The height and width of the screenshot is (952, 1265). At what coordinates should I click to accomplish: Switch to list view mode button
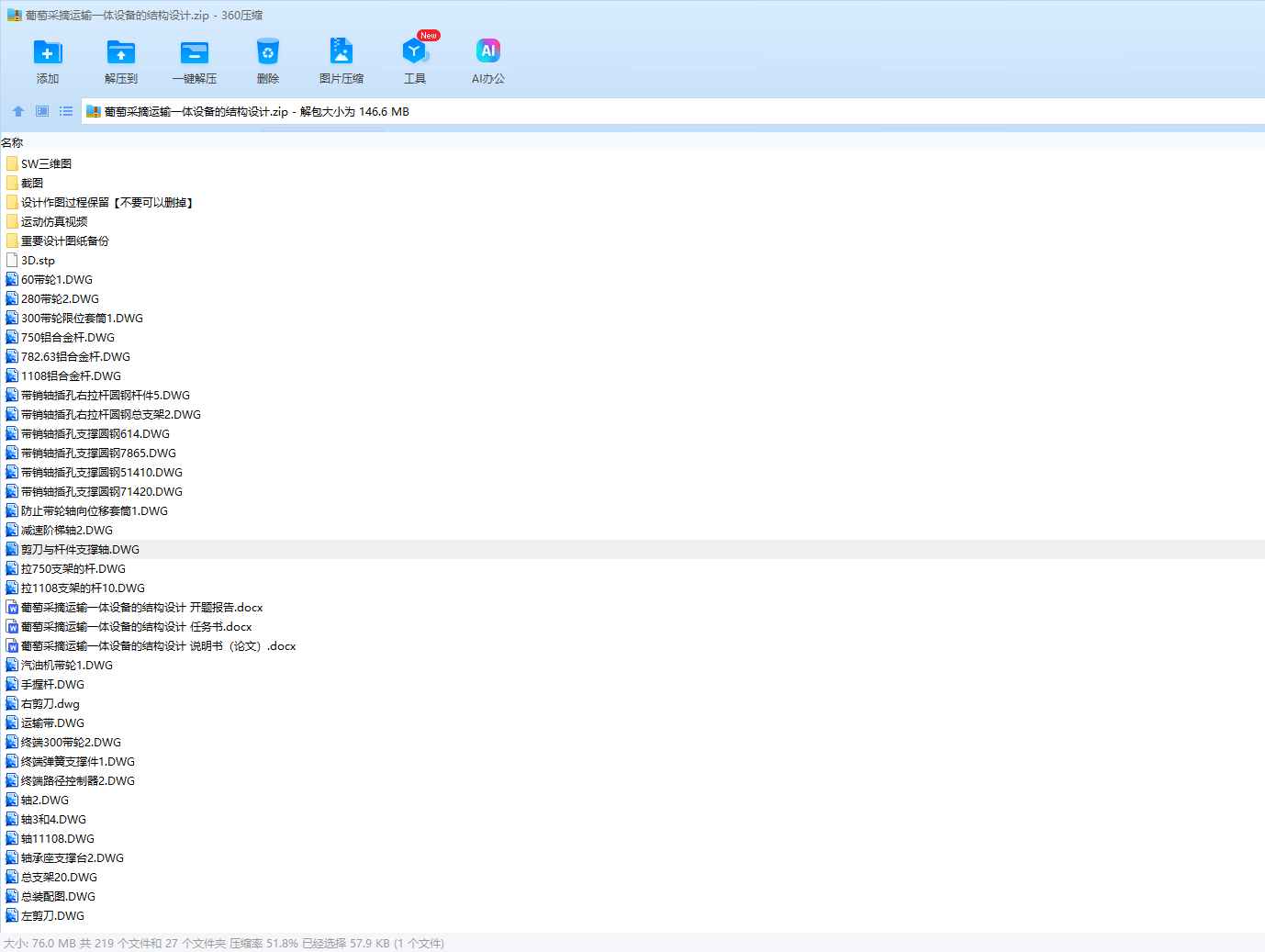tap(66, 111)
